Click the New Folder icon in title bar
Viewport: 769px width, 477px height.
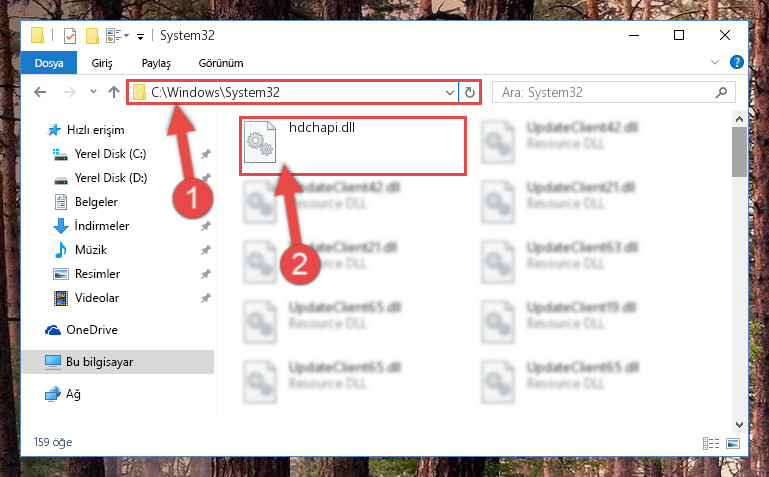point(92,36)
